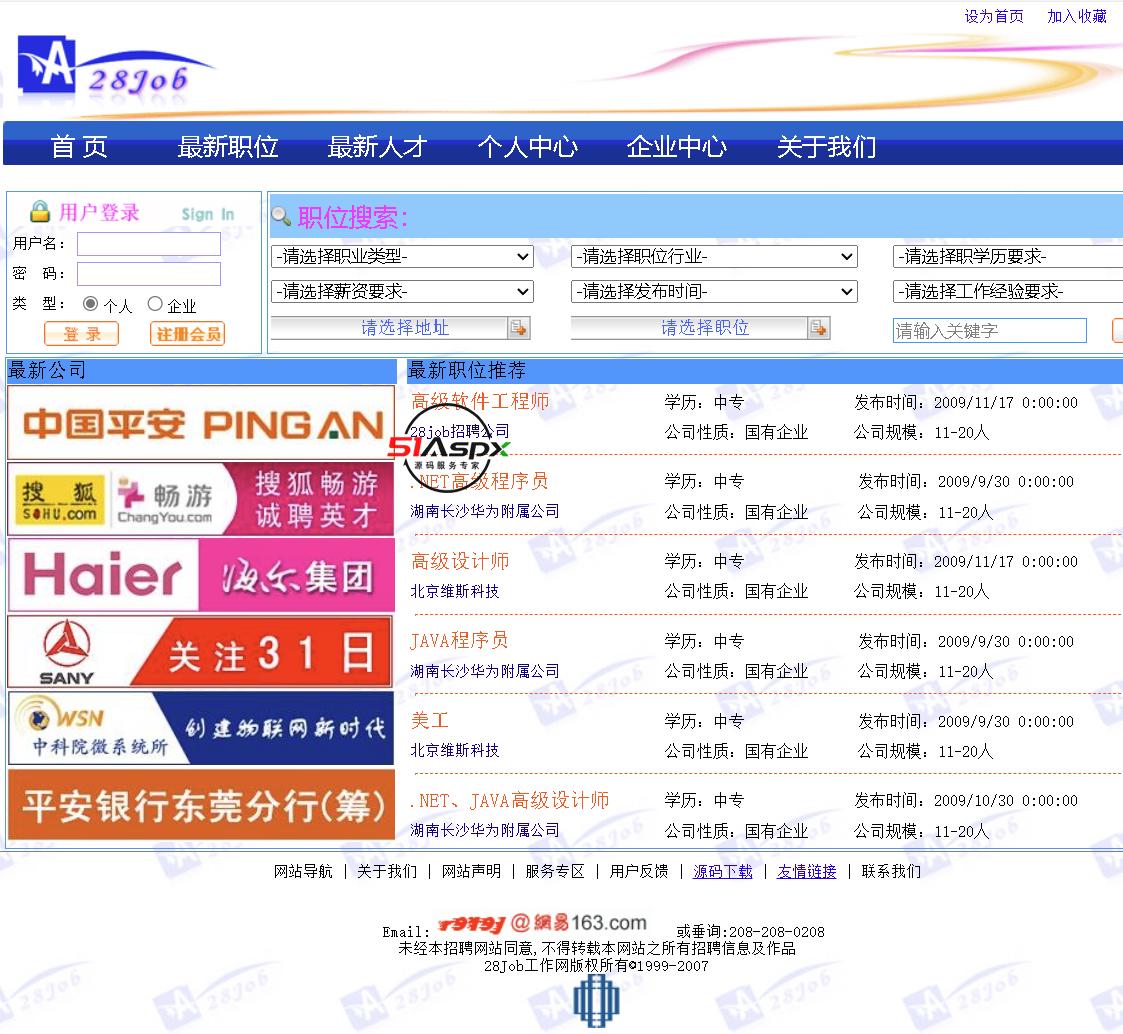
Task: Click the footer 网站导航 link
Action: [x=303, y=871]
